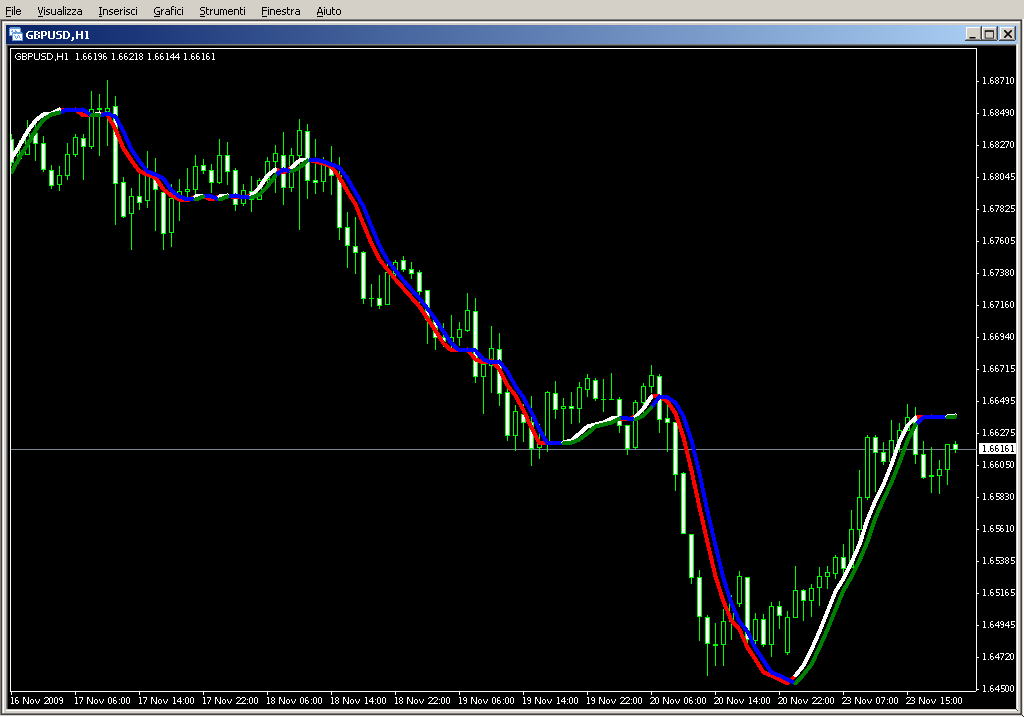Open the File menu

coord(13,11)
